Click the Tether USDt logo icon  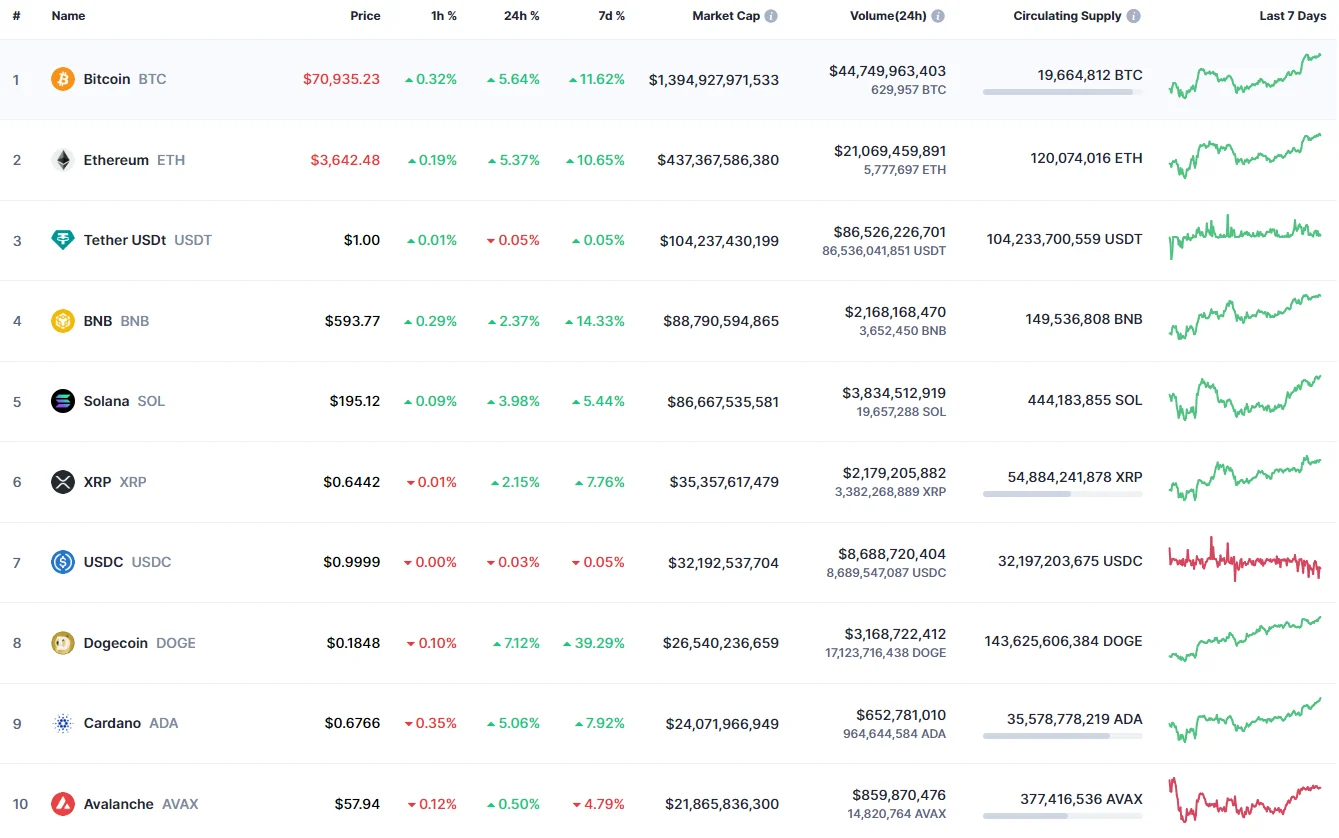[63, 240]
